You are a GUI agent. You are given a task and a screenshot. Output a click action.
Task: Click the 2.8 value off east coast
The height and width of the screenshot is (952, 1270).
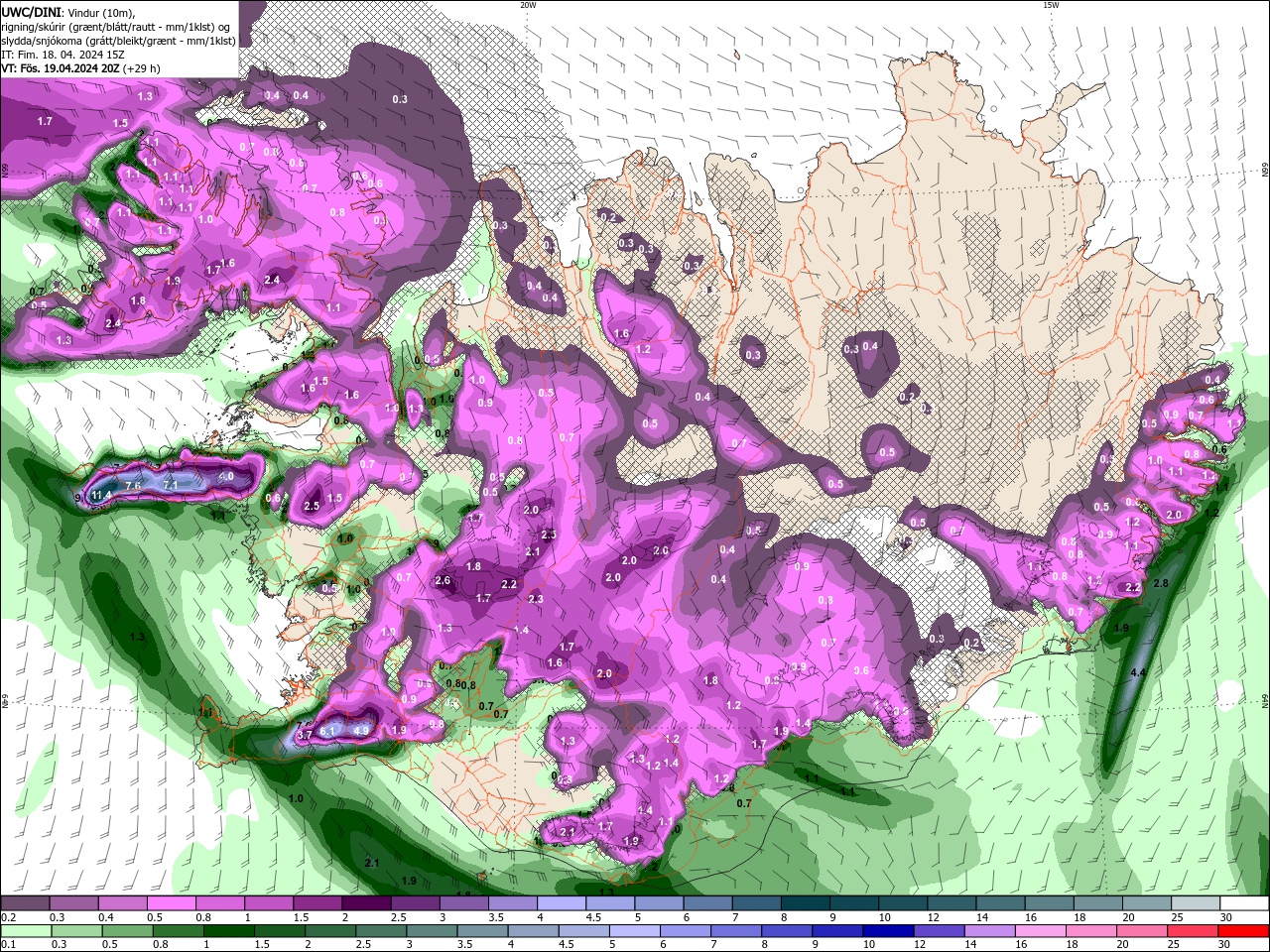1162,583
